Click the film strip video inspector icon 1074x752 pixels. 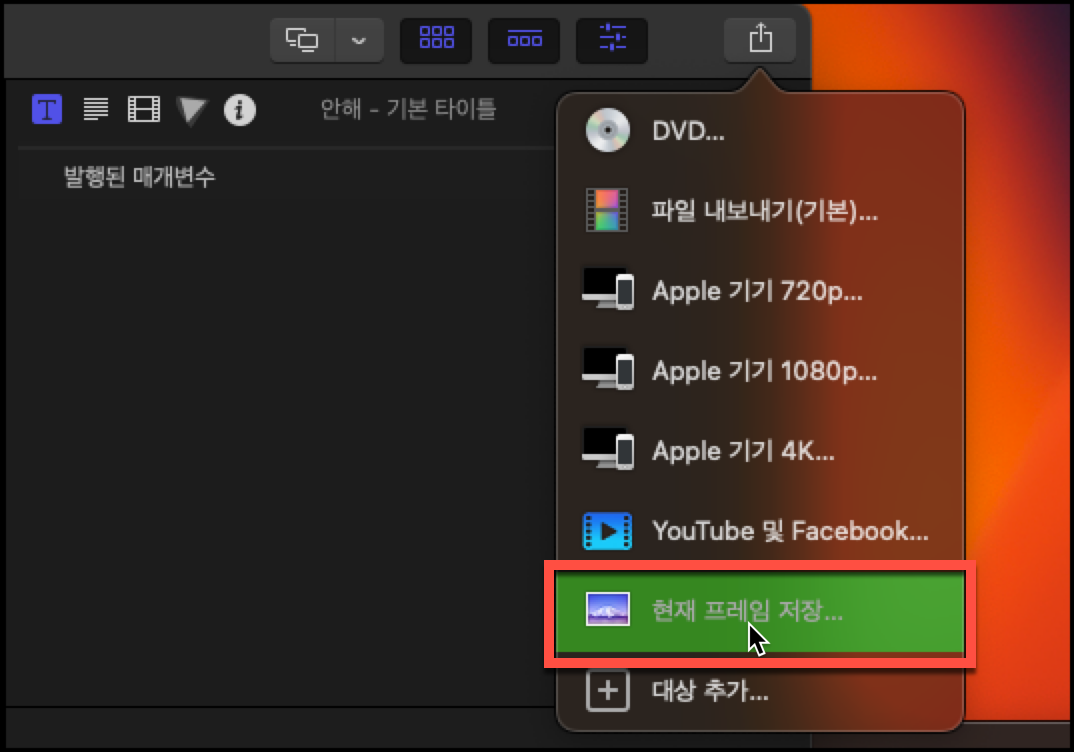tap(143, 110)
